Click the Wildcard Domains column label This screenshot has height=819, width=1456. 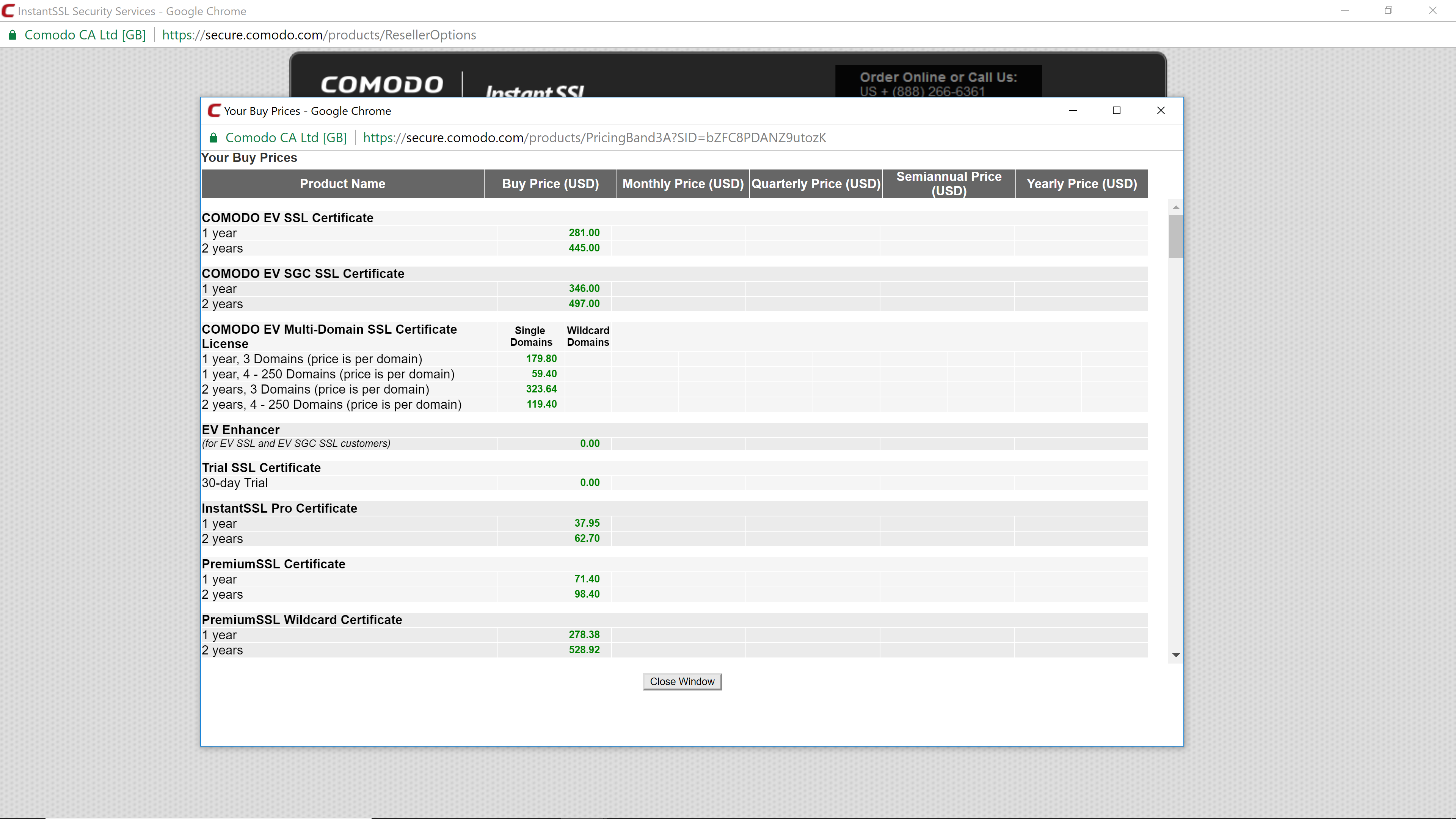click(x=588, y=336)
